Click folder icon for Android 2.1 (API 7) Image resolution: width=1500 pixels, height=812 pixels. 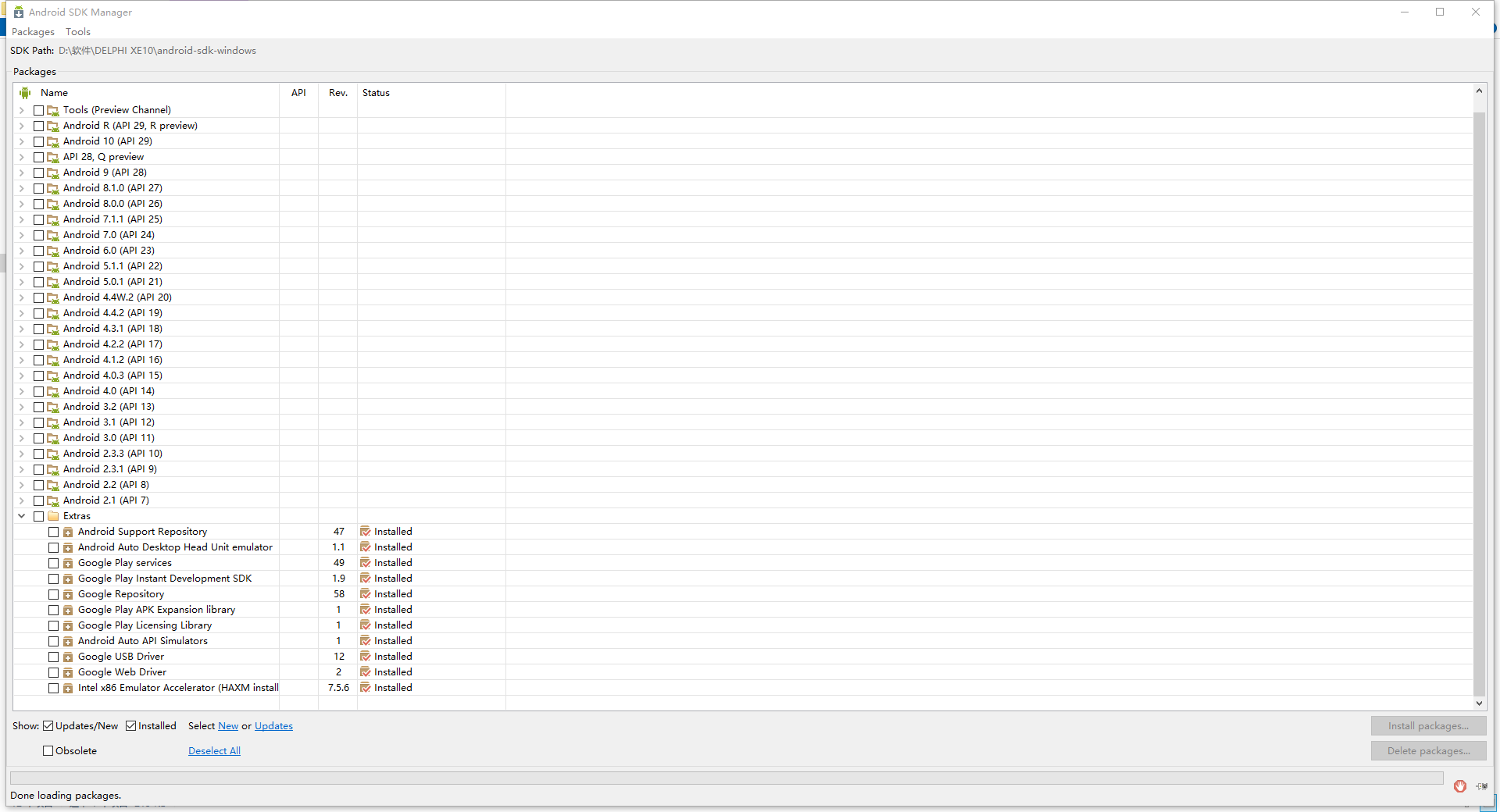click(53, 500)
